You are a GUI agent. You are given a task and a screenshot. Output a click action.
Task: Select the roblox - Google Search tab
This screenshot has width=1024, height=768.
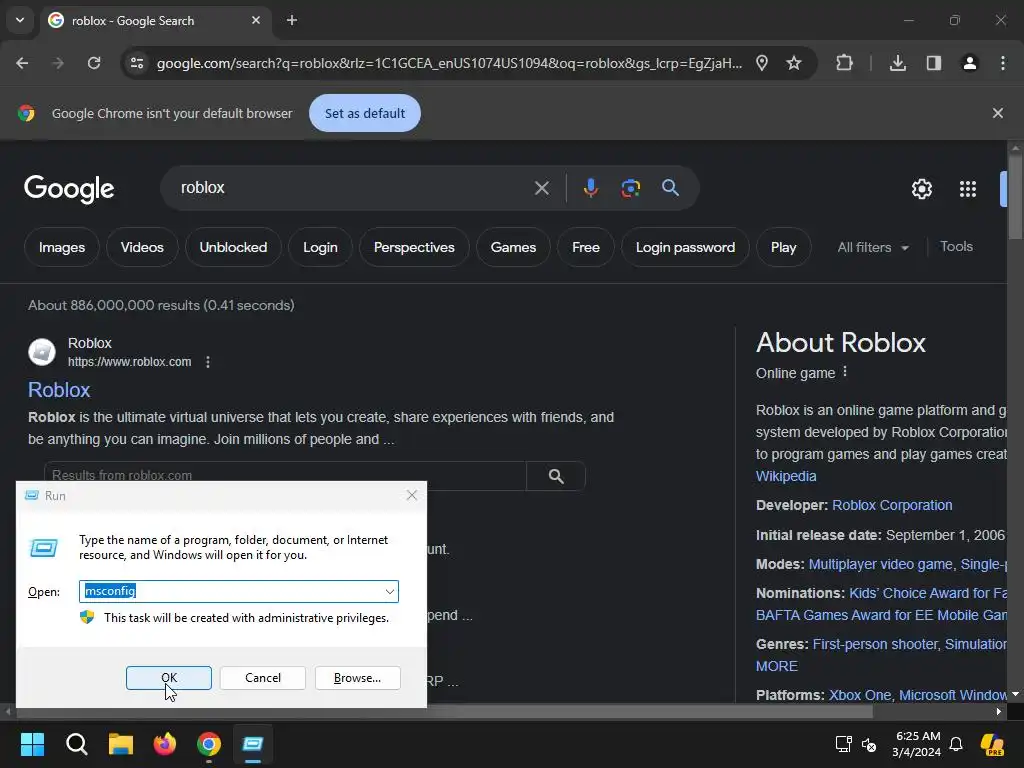(155, 21)
